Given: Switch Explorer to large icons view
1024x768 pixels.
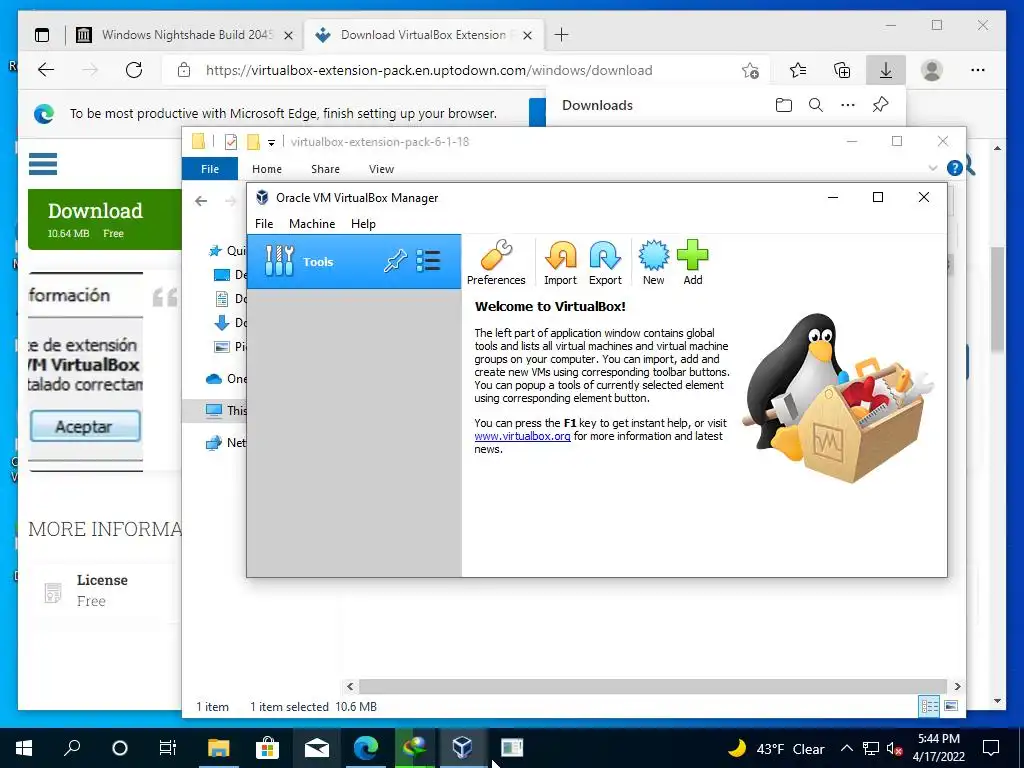Looking at the screenshot, I should pos(952,706).
